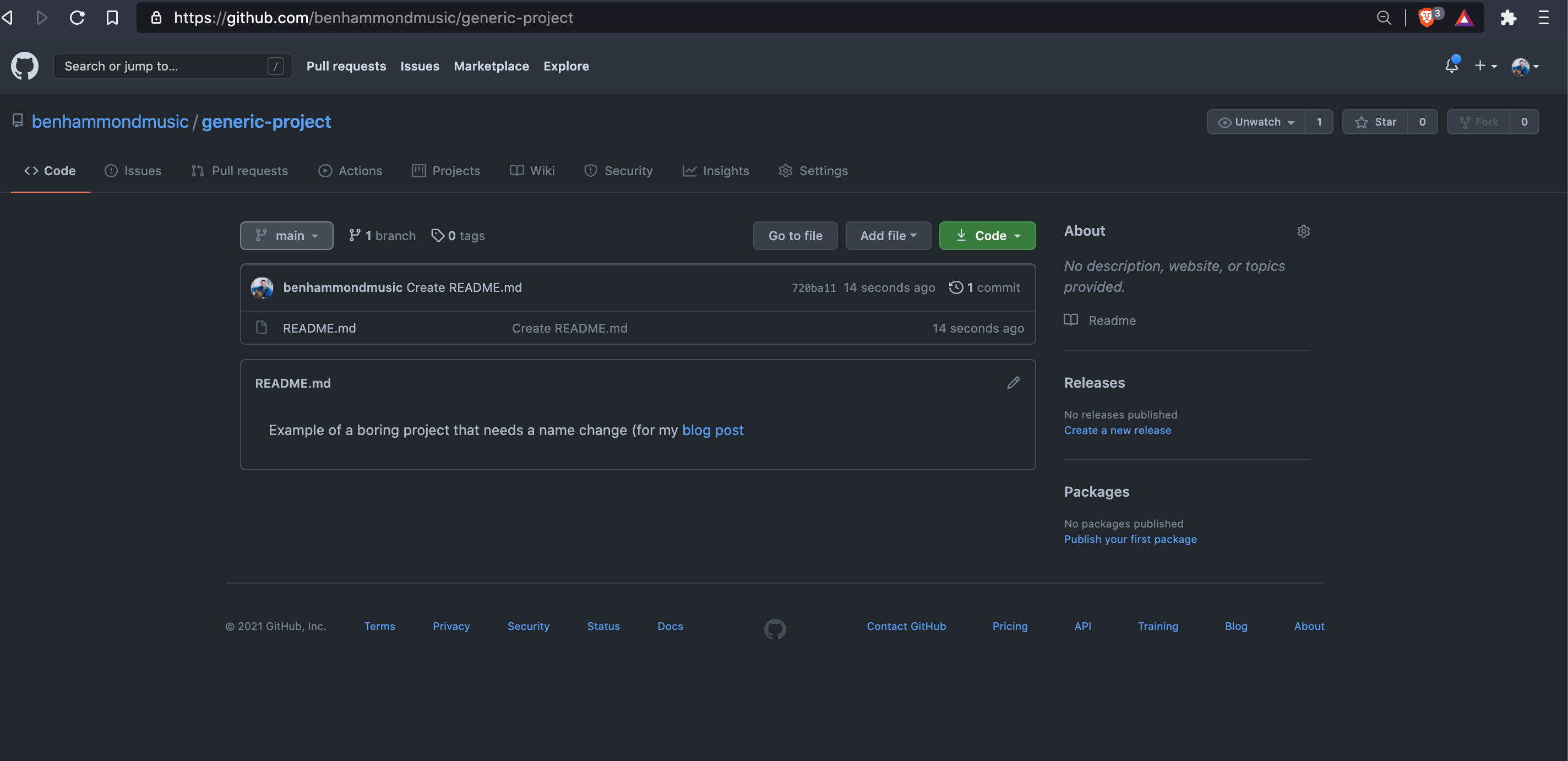Focus the Search or jump to field
The height and width of the screenshot is (761, 1568).
point(172,66)
